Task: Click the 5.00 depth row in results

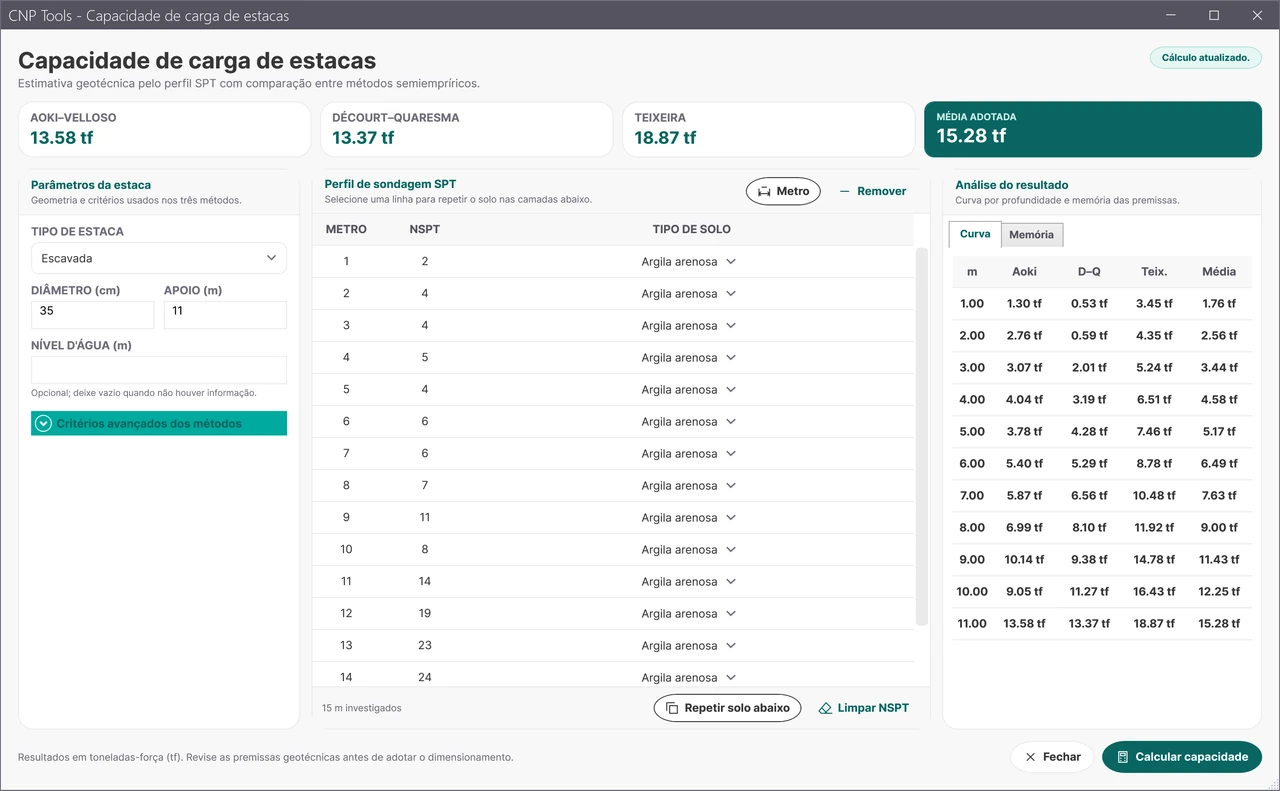Action: (1101, 432)
